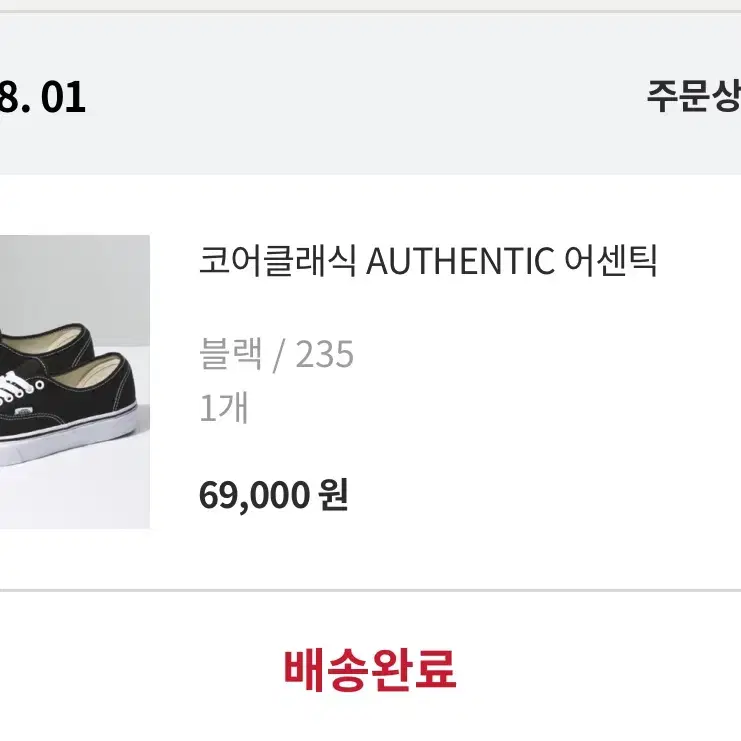The width and height of the screenshot is (741, 741).
Task: Open product title 코어클래식 AUTHENTIC 어센틱
Action: point(428,260)
